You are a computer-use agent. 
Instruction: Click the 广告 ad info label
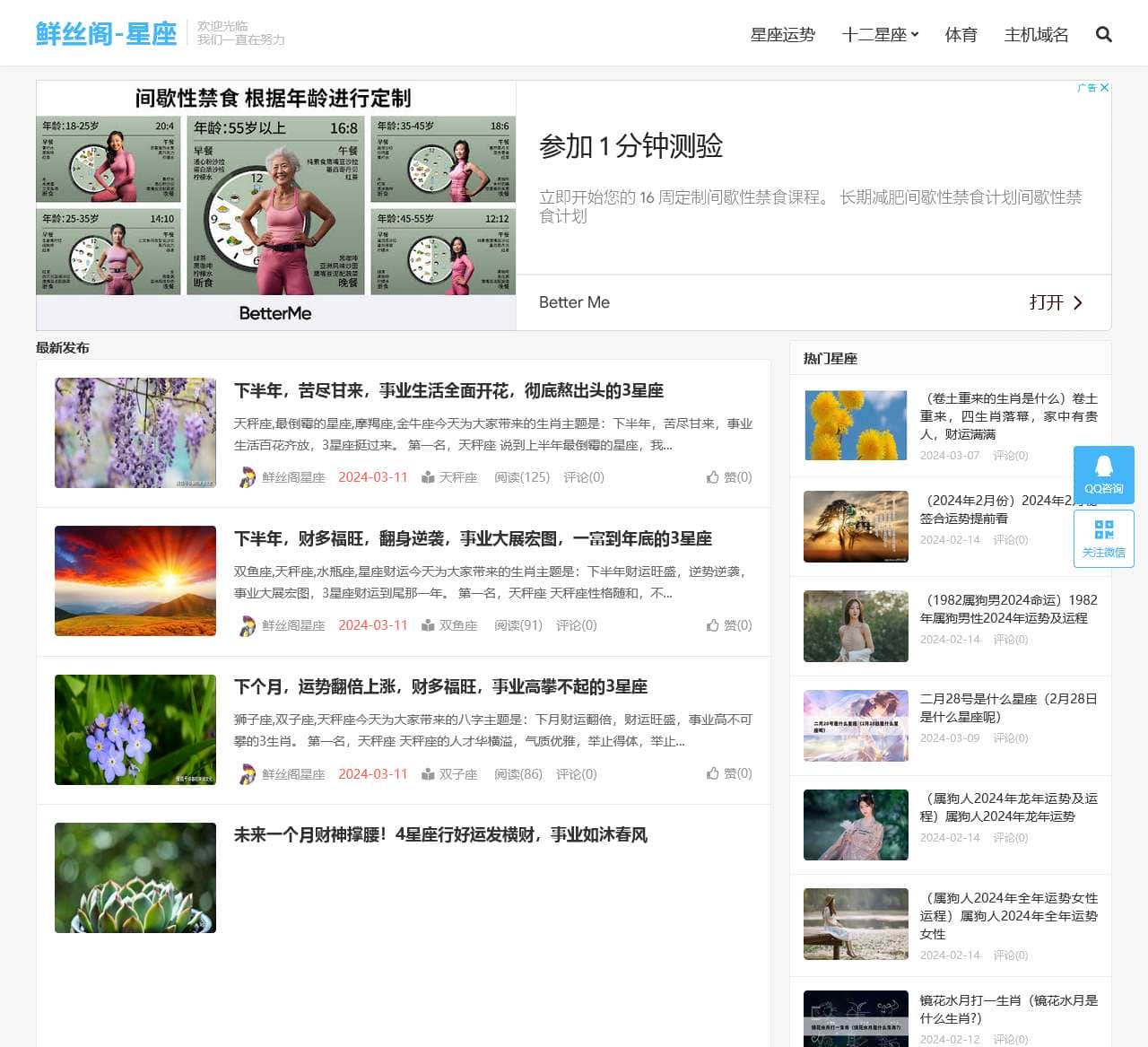click(x=1087, y=87)
